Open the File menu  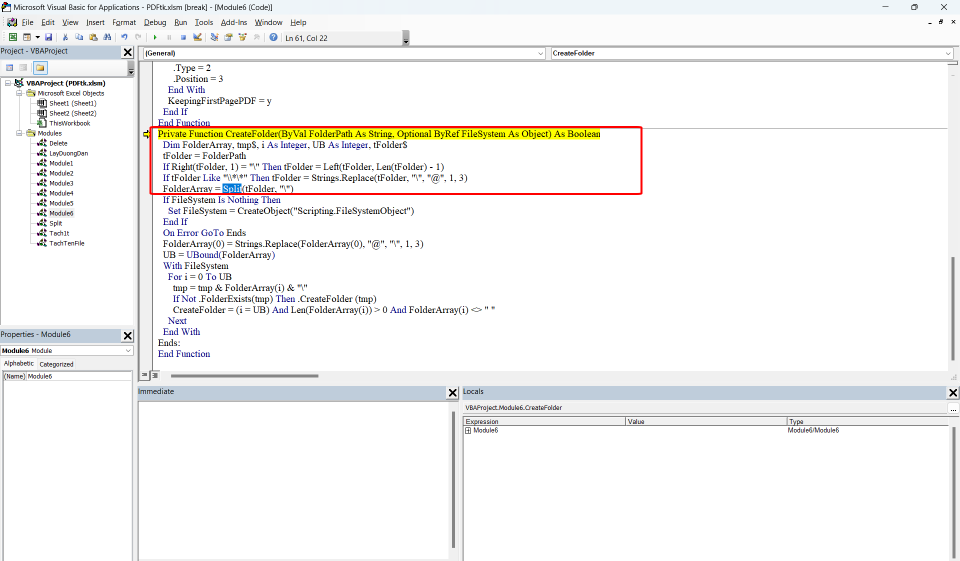pos(28,22)
